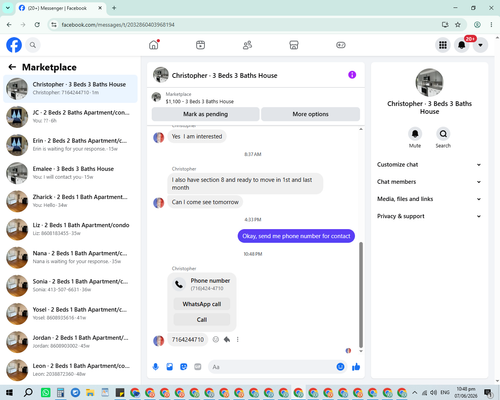Open the Marketplace storefront icon in top nav
Screen dimensions: 500x400
pos(294,45)
